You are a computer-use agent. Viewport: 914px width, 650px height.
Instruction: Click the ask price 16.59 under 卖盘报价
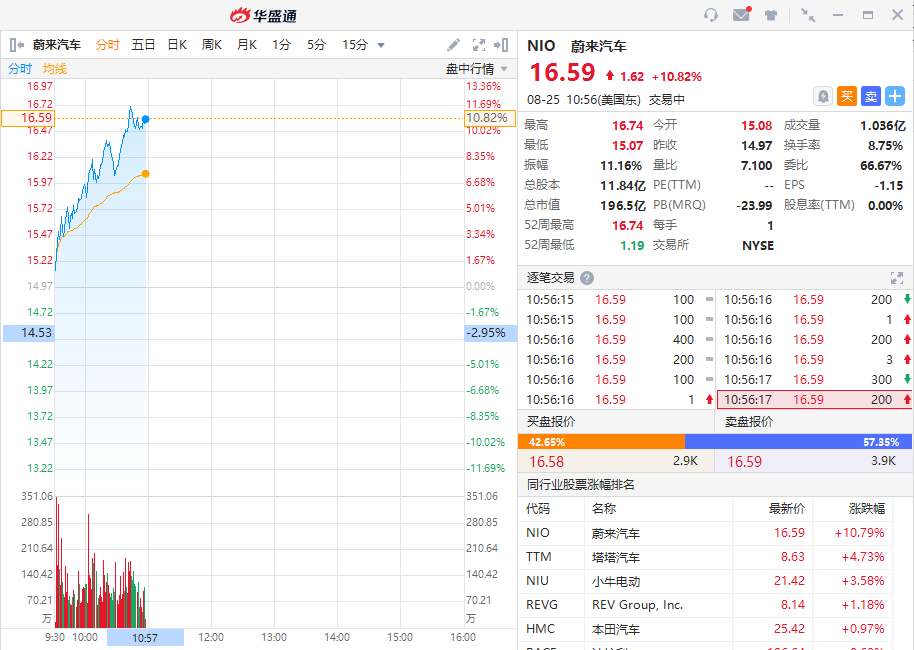point(744,462)
